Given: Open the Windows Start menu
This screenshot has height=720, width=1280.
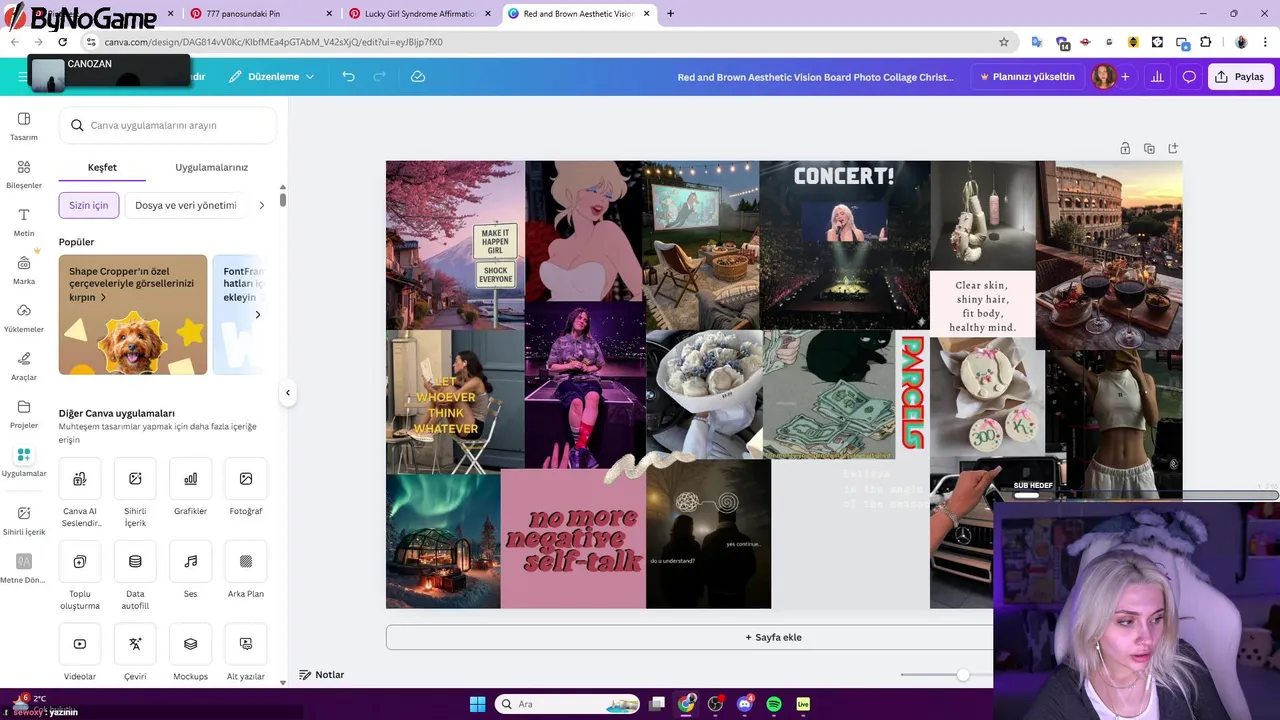Looking at the screenshot, I should 478,704.
